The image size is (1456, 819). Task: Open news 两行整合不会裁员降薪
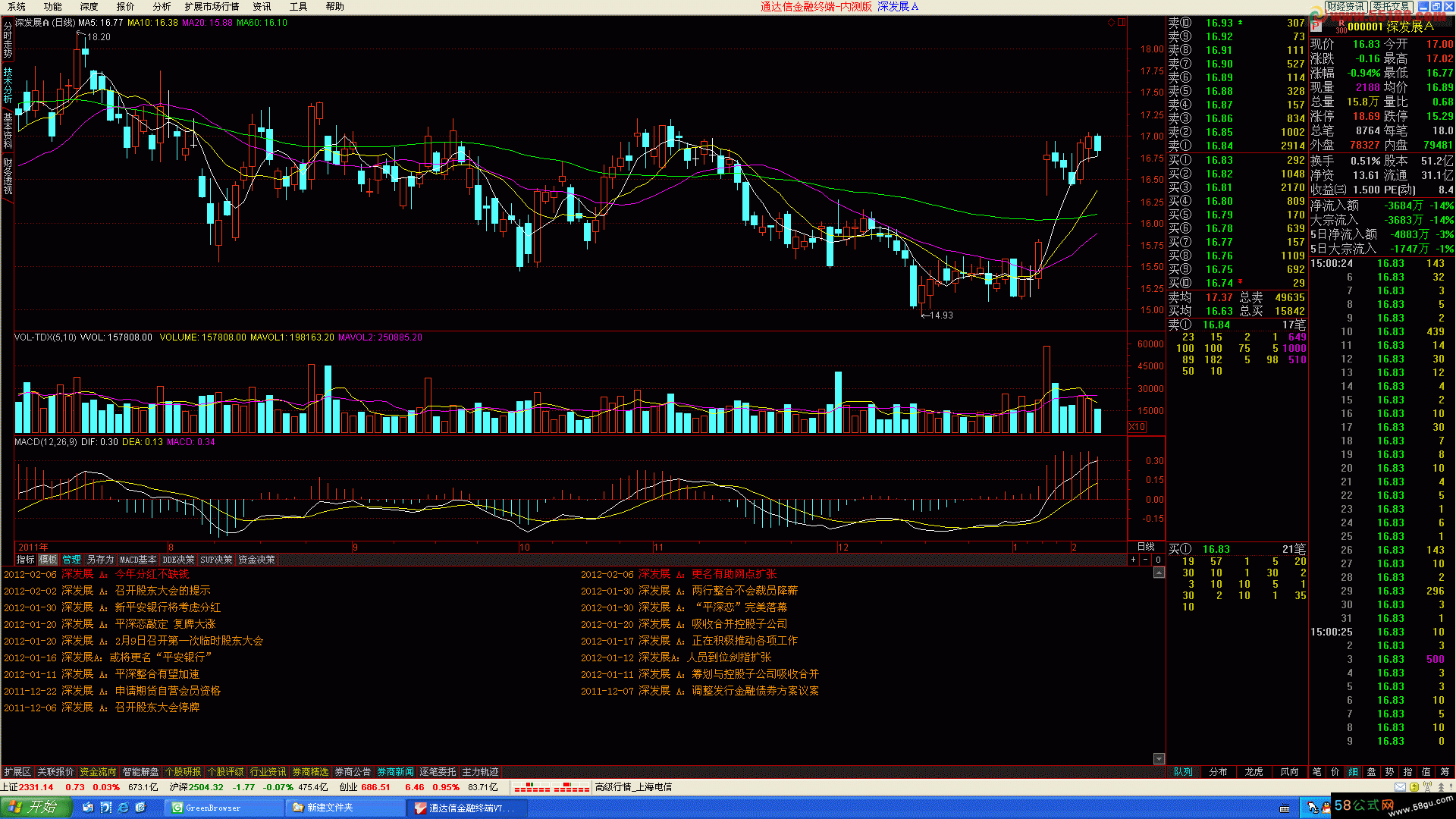(744, 591)
